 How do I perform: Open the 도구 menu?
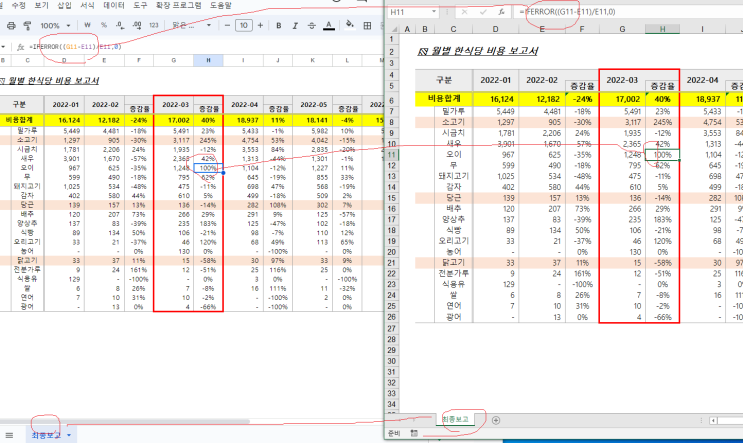click(x=140, y=5)
